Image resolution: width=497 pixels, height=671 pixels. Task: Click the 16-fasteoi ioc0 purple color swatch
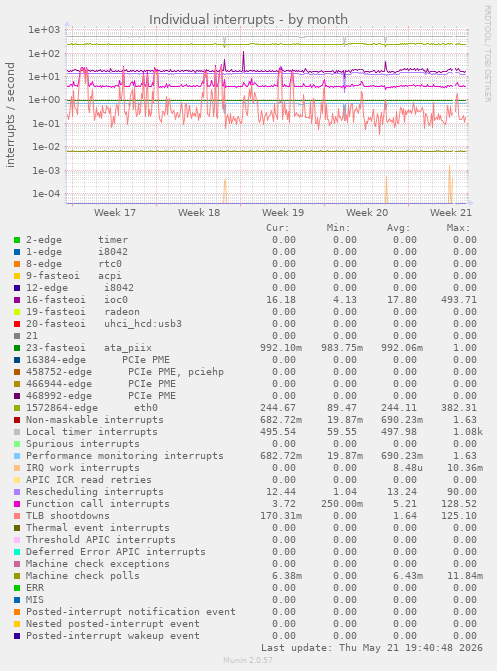point(17,300)
